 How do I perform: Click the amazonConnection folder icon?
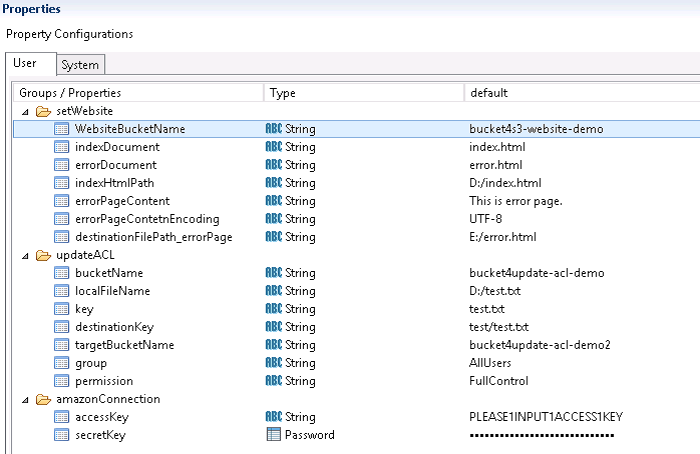click(x=43, y=400)
